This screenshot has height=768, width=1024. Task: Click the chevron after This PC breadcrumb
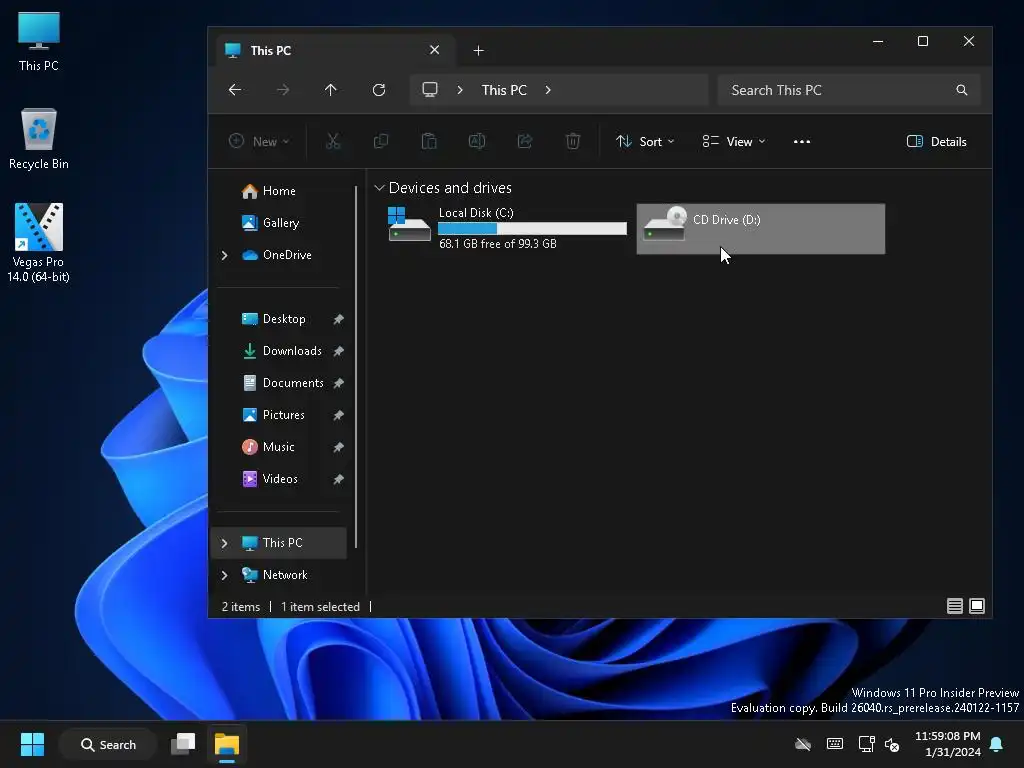pos(548,90)
